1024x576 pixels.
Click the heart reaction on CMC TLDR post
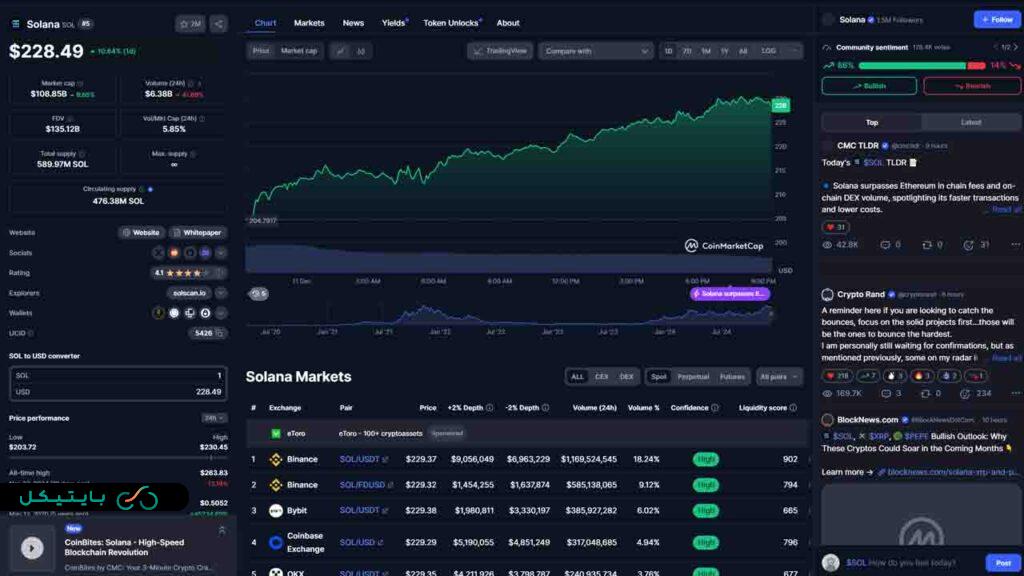point(835,227)
